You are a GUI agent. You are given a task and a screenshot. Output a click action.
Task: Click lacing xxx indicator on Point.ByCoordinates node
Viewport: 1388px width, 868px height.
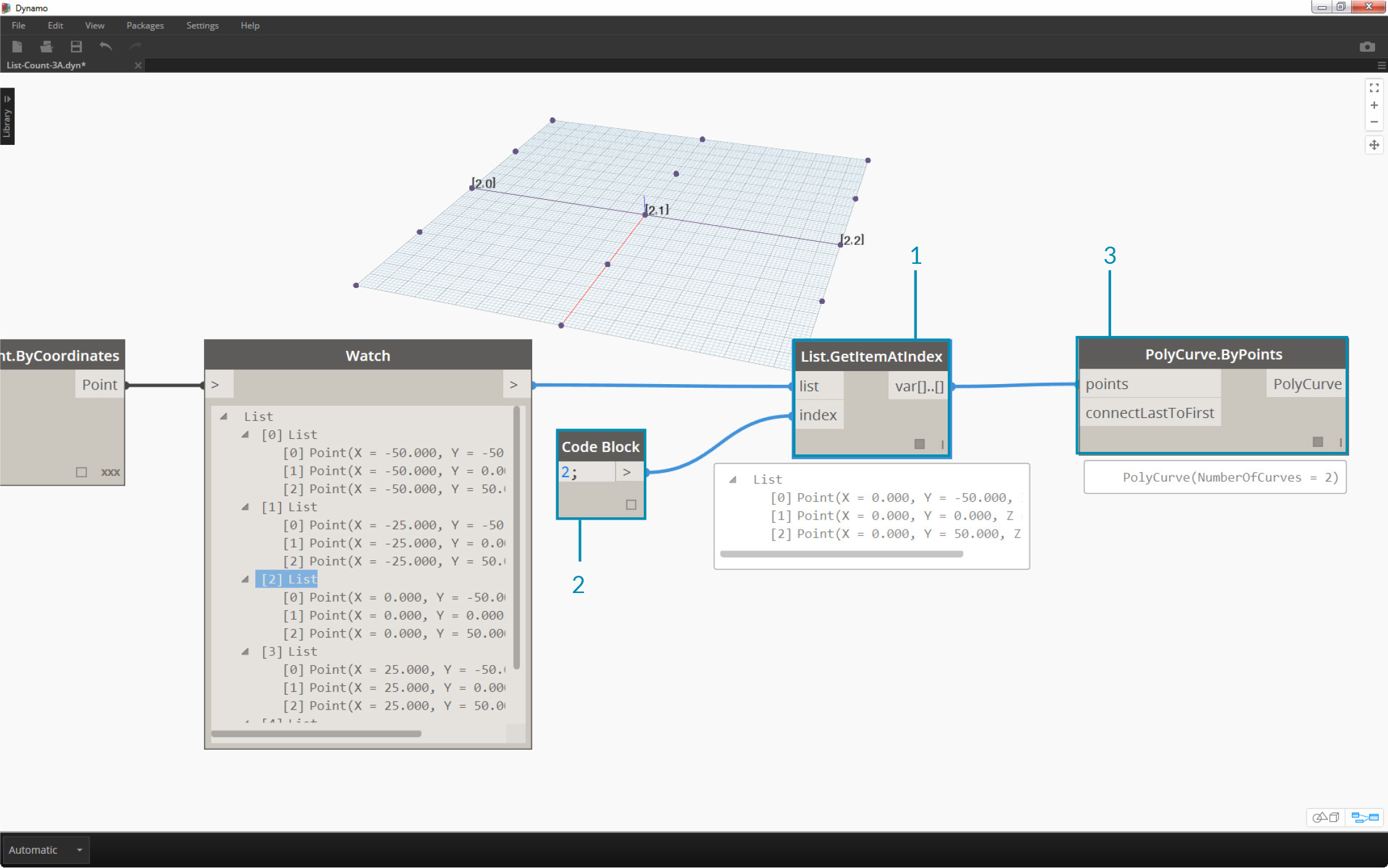pyautogui.click(x=110, y=472)
